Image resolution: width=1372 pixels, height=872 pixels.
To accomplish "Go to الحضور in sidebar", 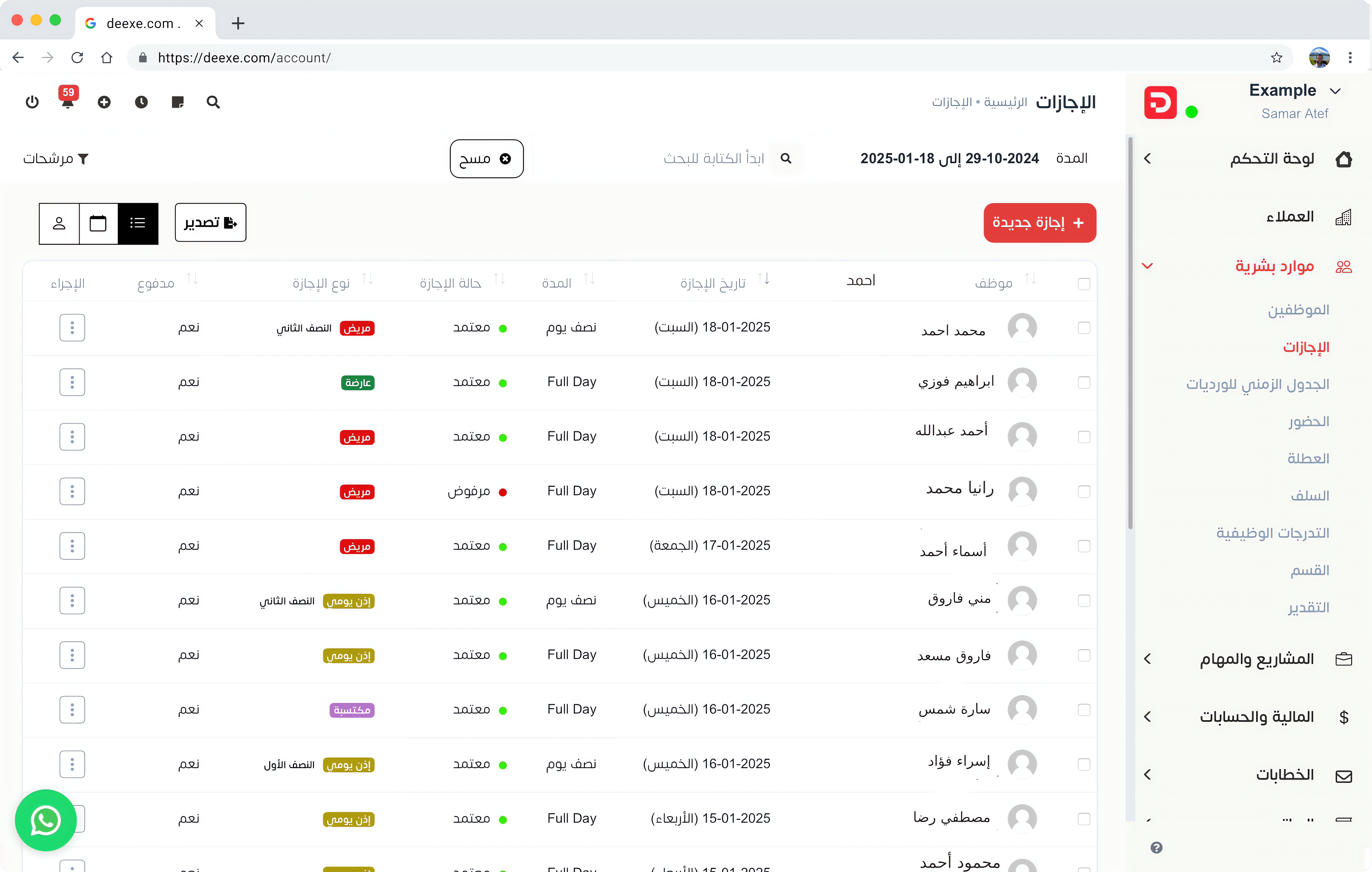I will (1308, 422).
